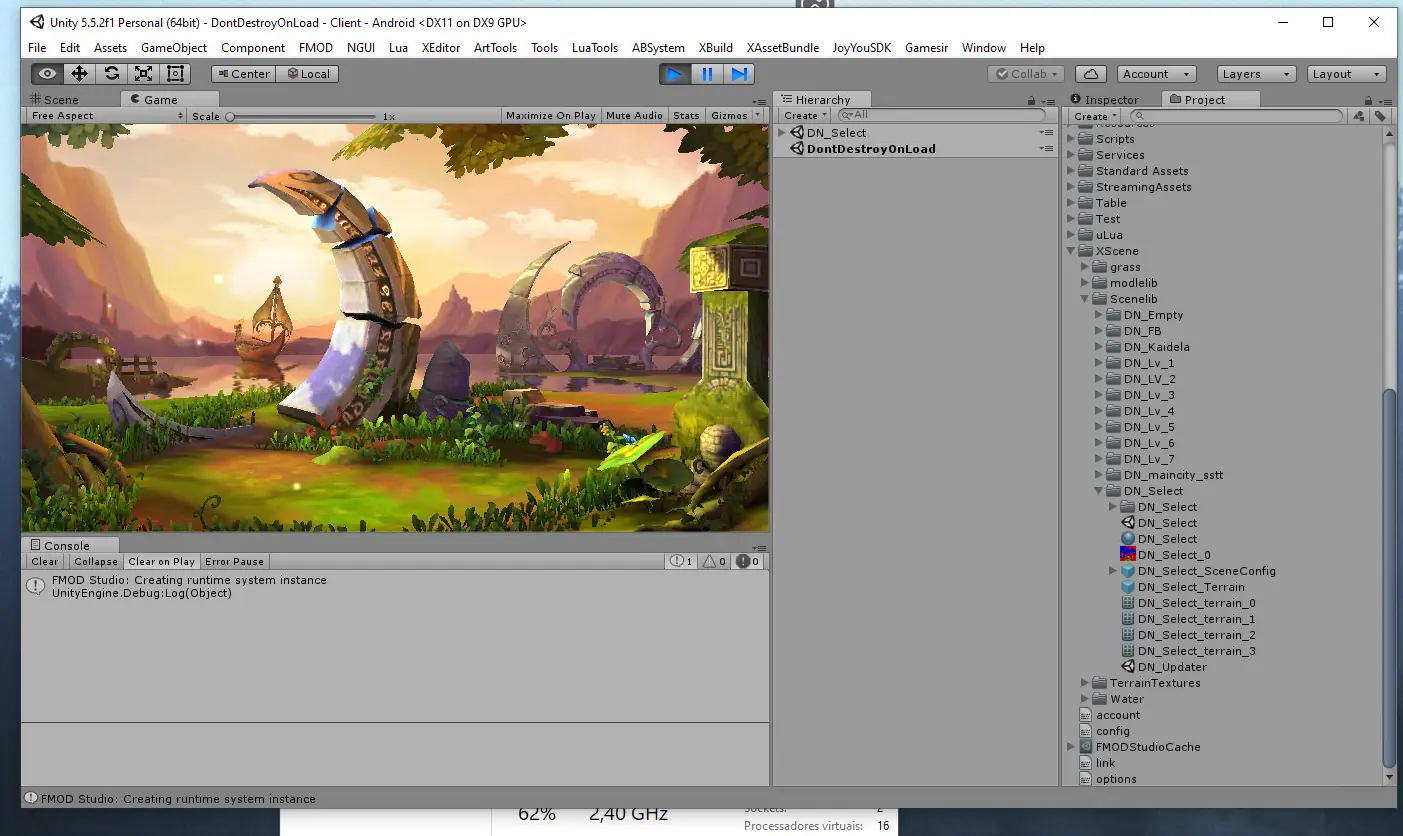
Task: Click the Play button
Action: click(x=675, y=74)
